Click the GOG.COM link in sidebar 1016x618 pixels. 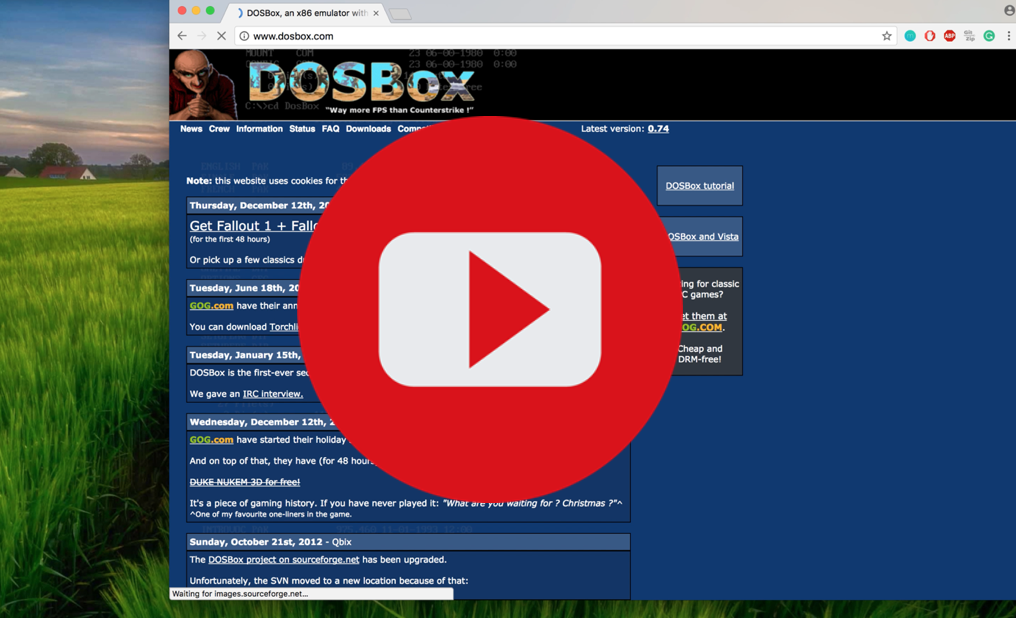(702, 327)
